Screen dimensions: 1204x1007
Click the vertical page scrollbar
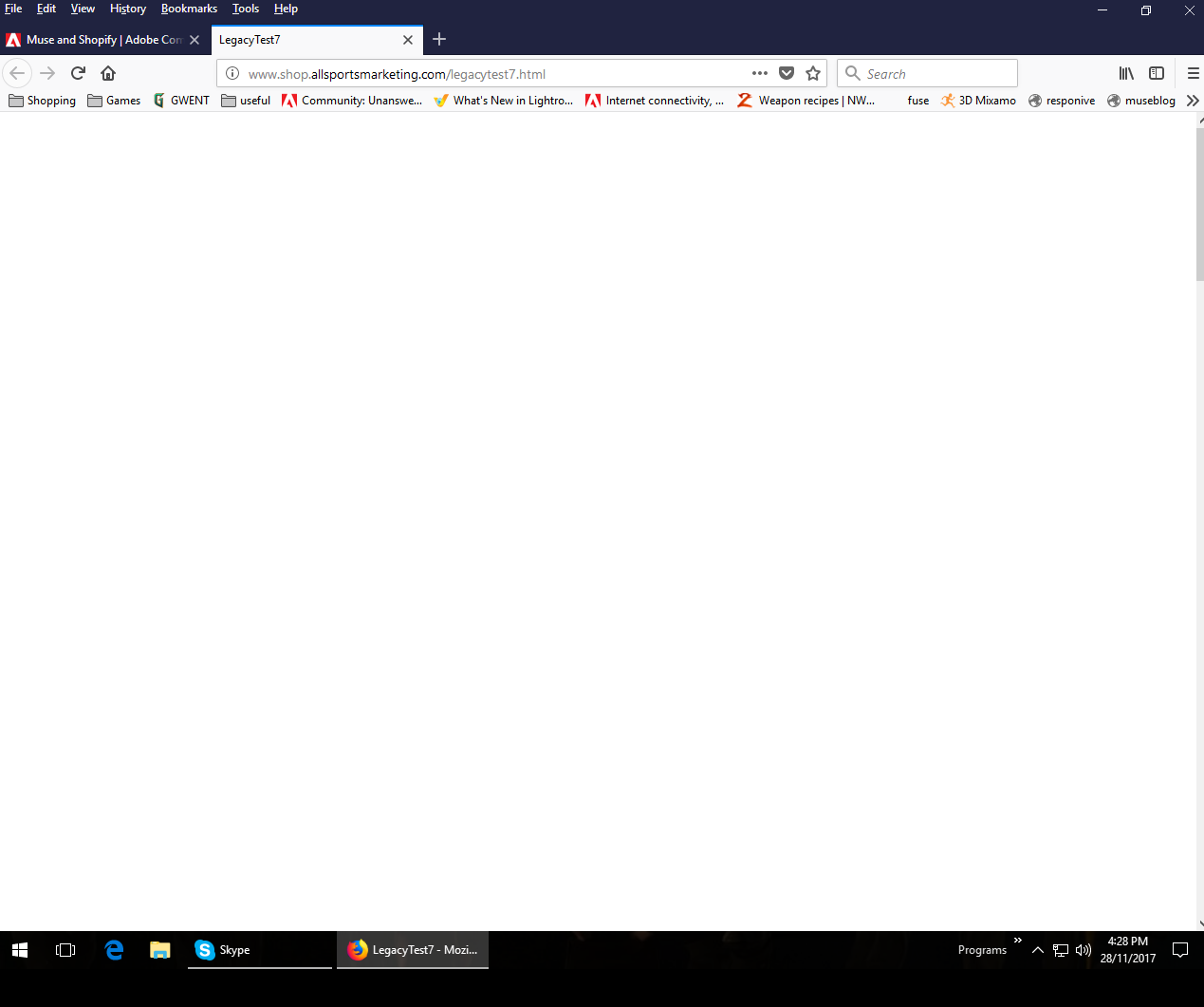click(x=1199, y=203)
